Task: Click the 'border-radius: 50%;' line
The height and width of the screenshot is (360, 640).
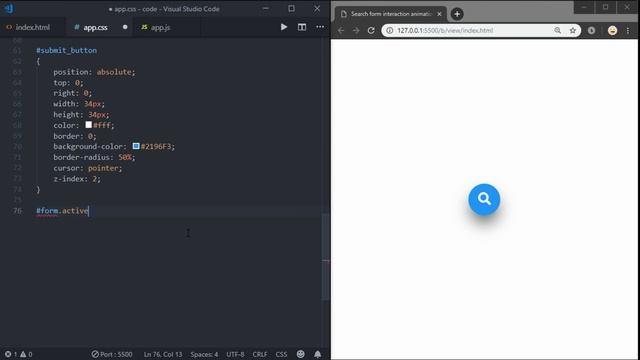Action: point(94,157)
